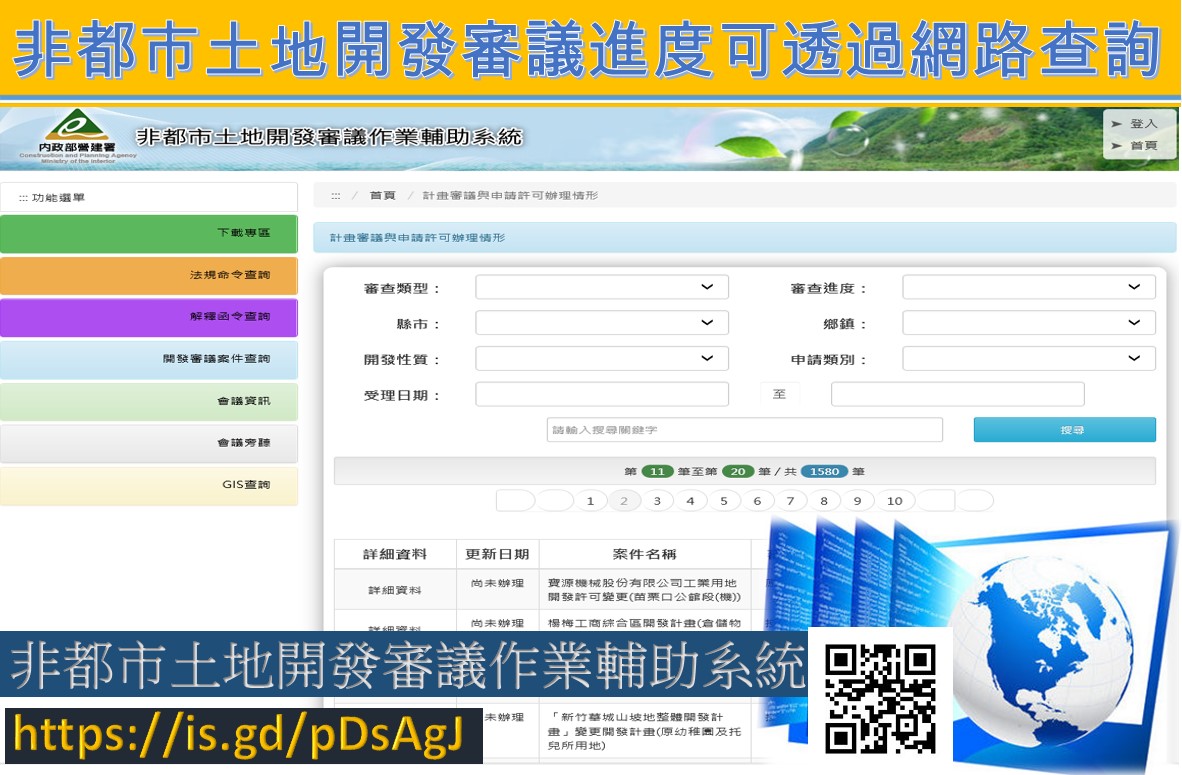Open GIS查詢 from the side menu
1182x775 pixels.
(149, 486)
